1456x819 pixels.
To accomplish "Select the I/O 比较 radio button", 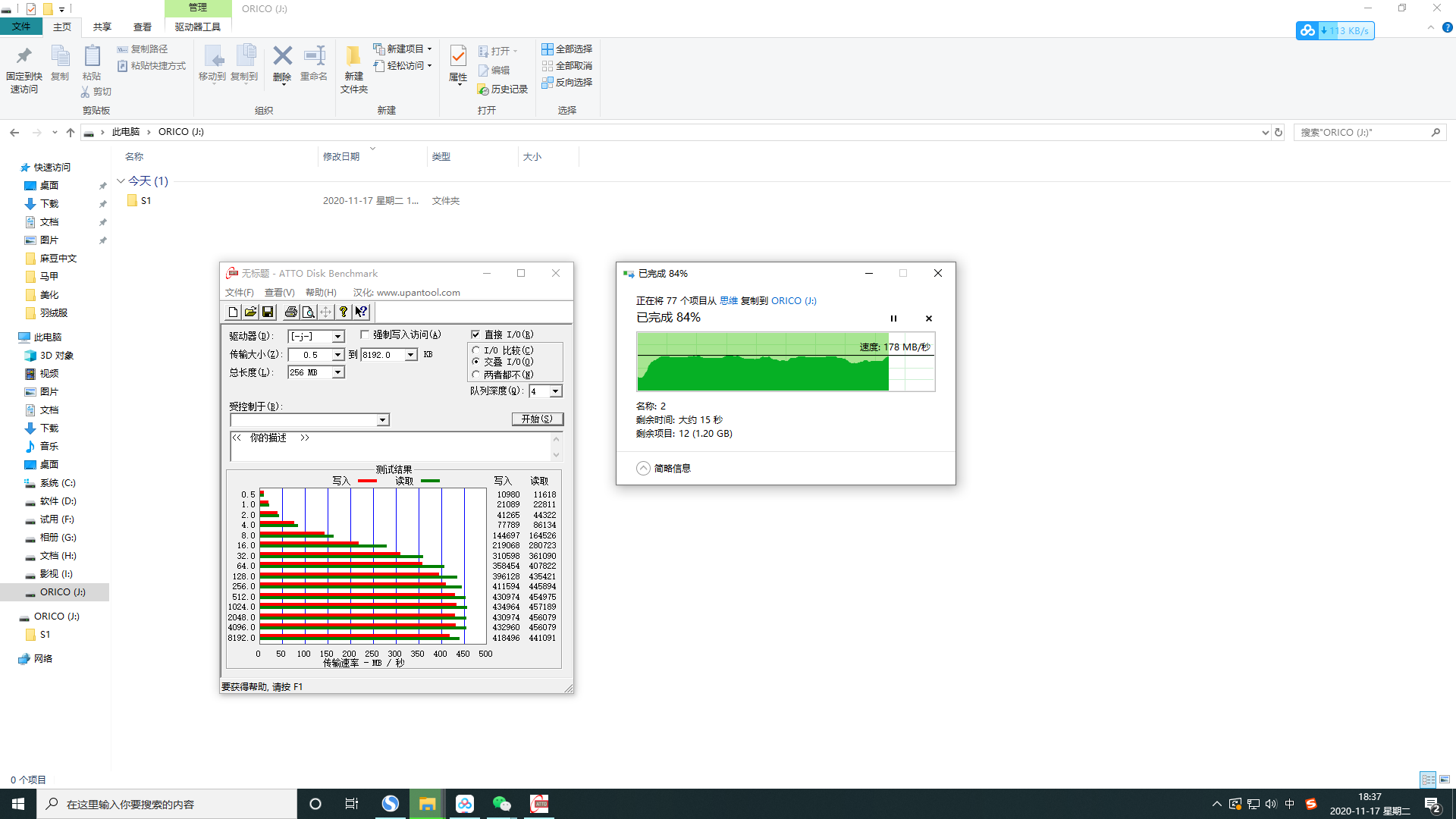I will [x=476, y=350].
